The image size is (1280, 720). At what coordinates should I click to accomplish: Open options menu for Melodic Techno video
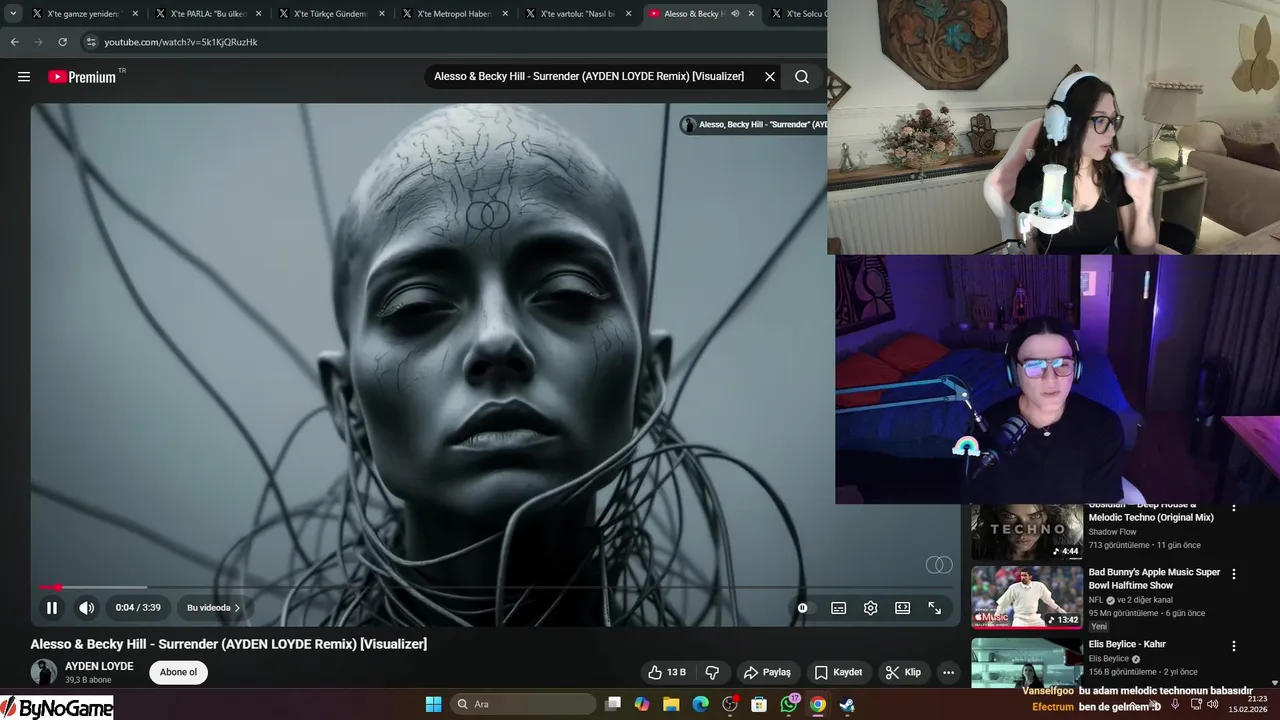(x=1234, y=509)
